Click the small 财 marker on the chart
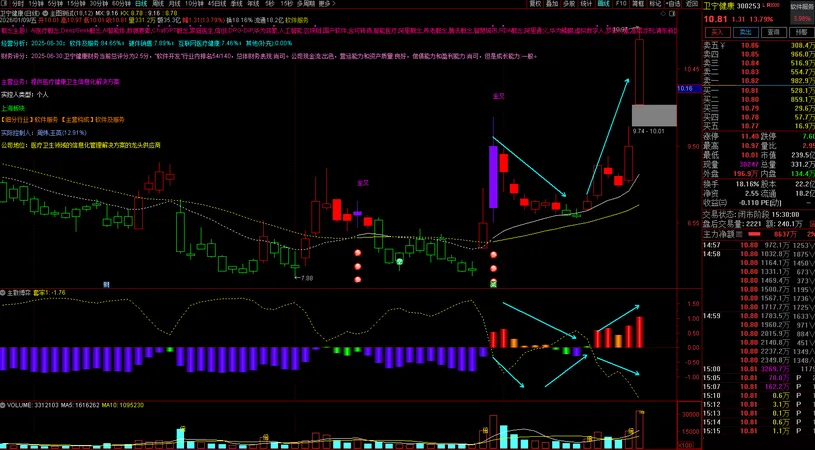 click(x=105, y=284)
